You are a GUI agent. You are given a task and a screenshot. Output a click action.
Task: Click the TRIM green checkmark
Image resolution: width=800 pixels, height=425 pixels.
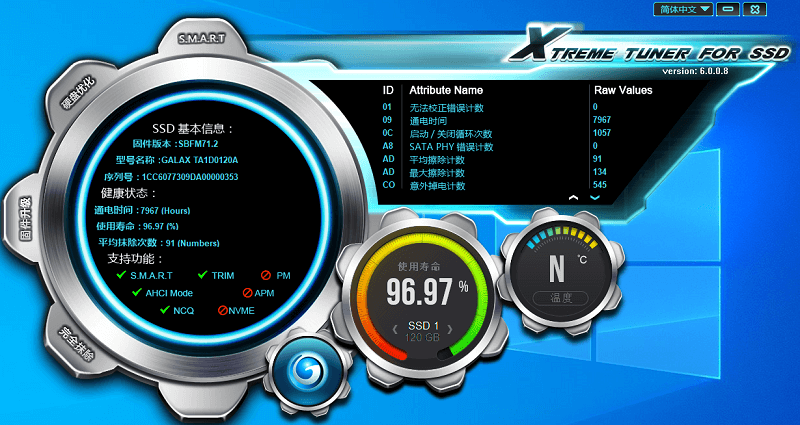click(203, 275)
